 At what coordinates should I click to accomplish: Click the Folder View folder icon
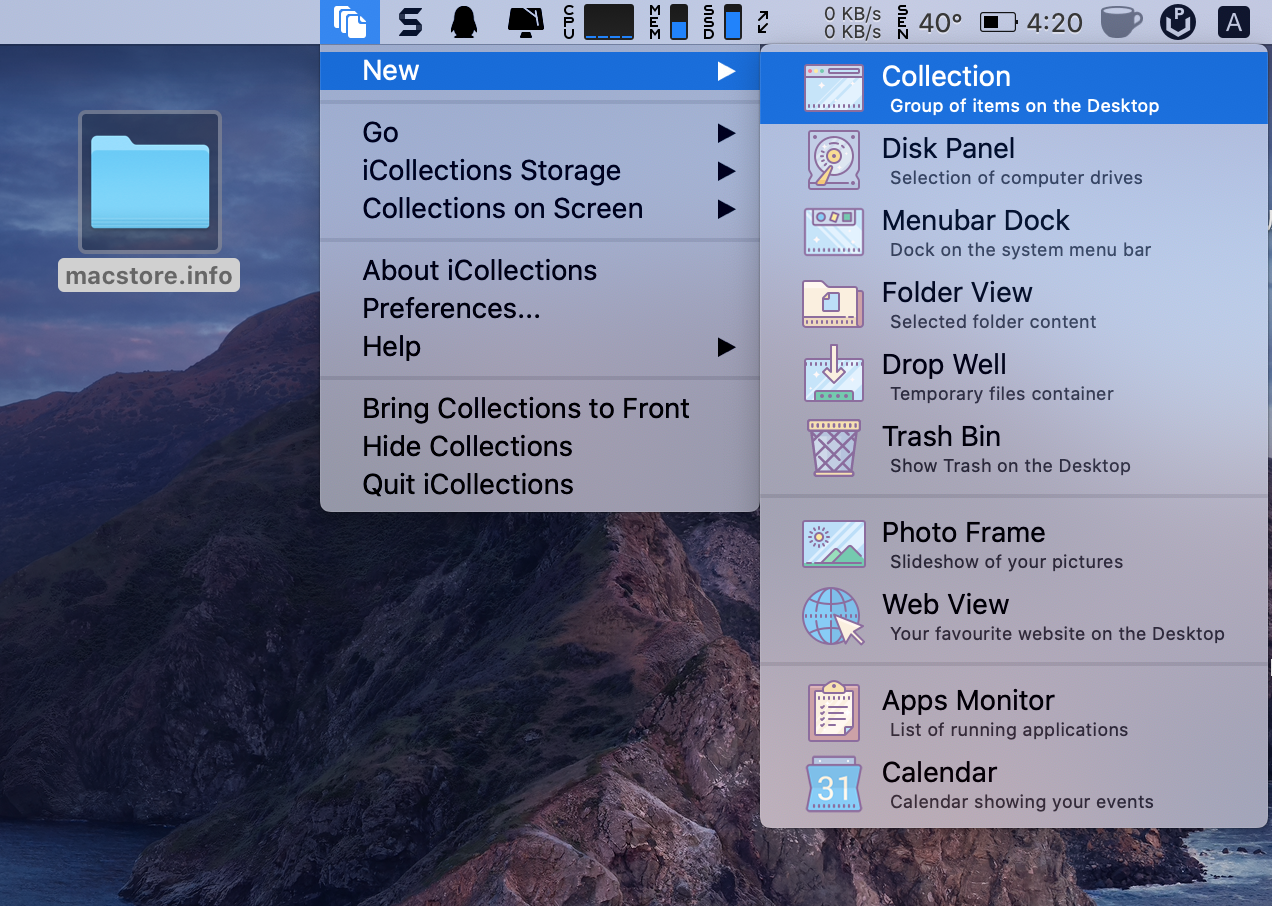pyautogui.click(x=833, y=304)
